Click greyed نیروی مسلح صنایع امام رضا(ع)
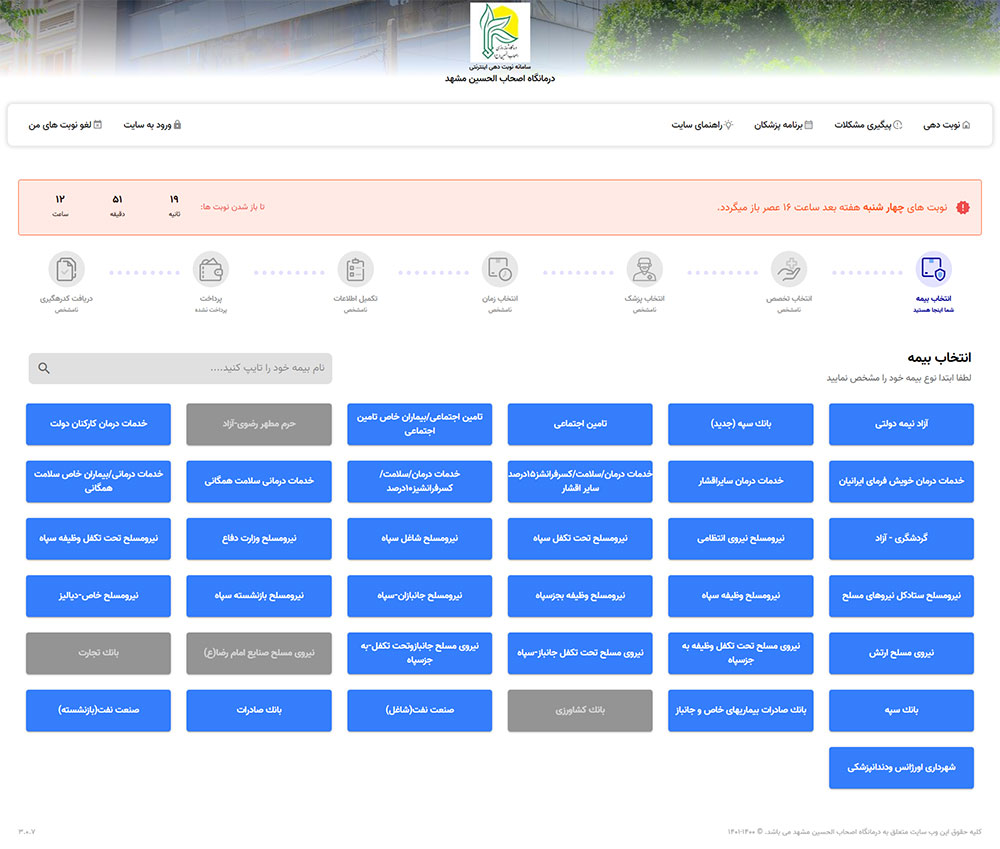 click(x=259, y=653)
